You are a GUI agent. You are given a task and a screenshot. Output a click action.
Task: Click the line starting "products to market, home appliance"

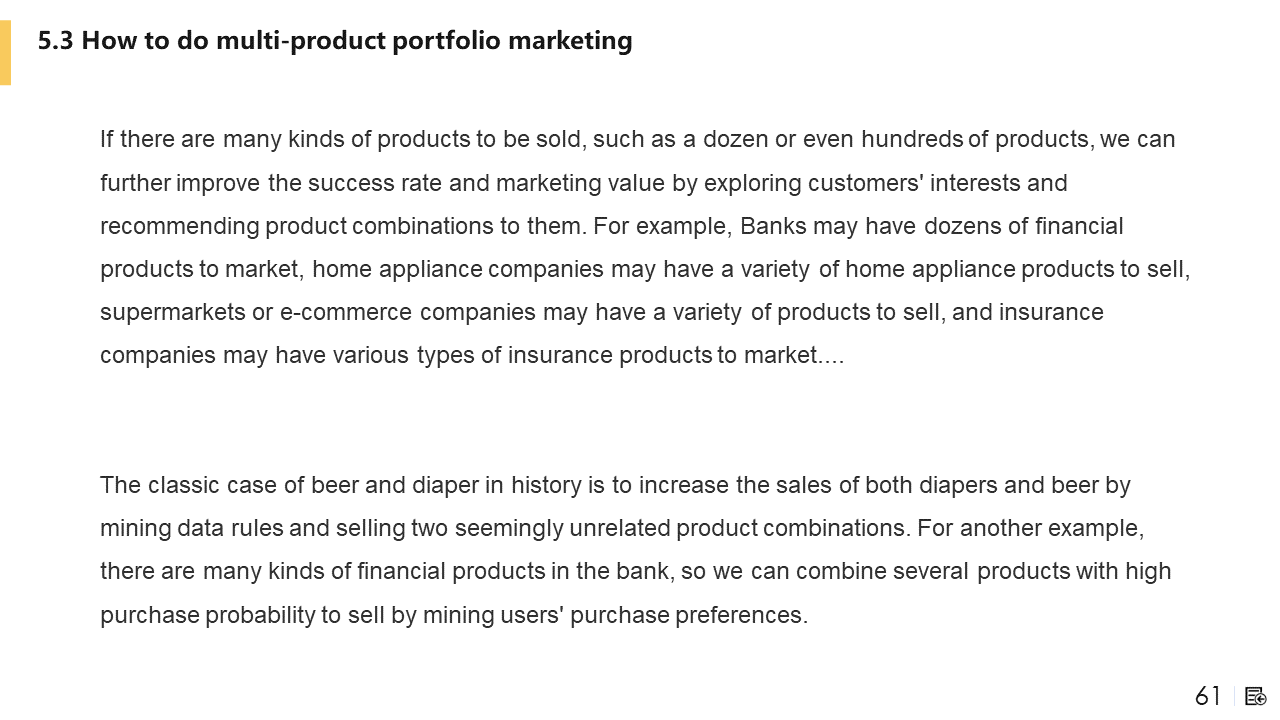pyautogui.click(x=645, y=269)
